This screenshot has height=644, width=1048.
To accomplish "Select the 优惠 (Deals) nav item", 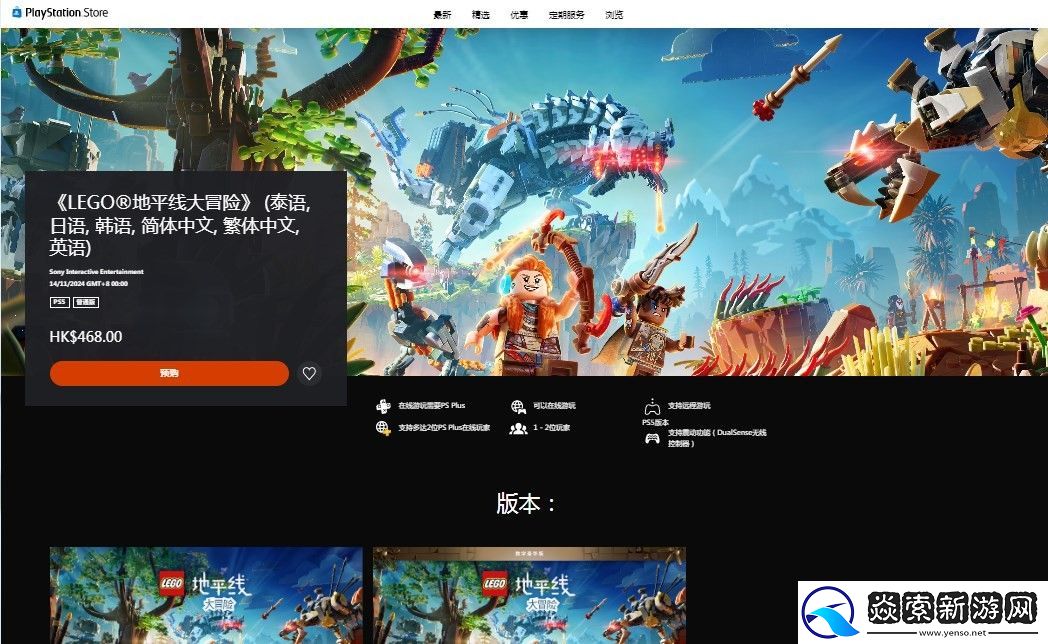I will click(519, 14).
